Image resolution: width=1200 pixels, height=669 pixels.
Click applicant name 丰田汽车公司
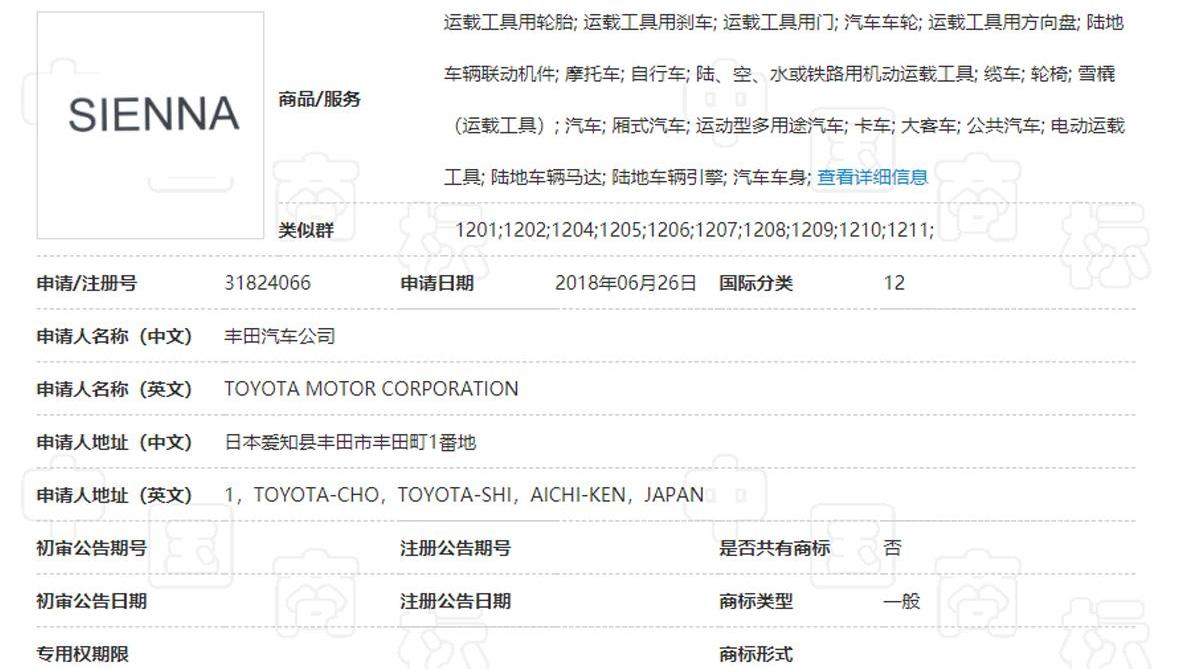pos(279,336)
